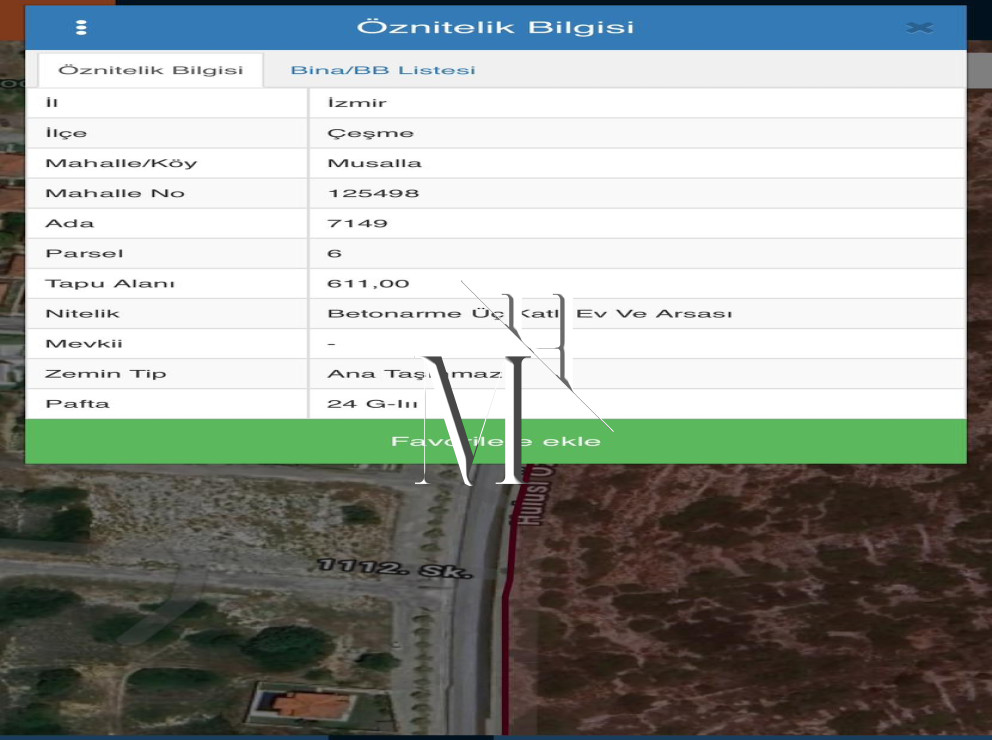992x740 pixels.
Task: Click the Ada value 7149
Action: (x=357, y=223)
